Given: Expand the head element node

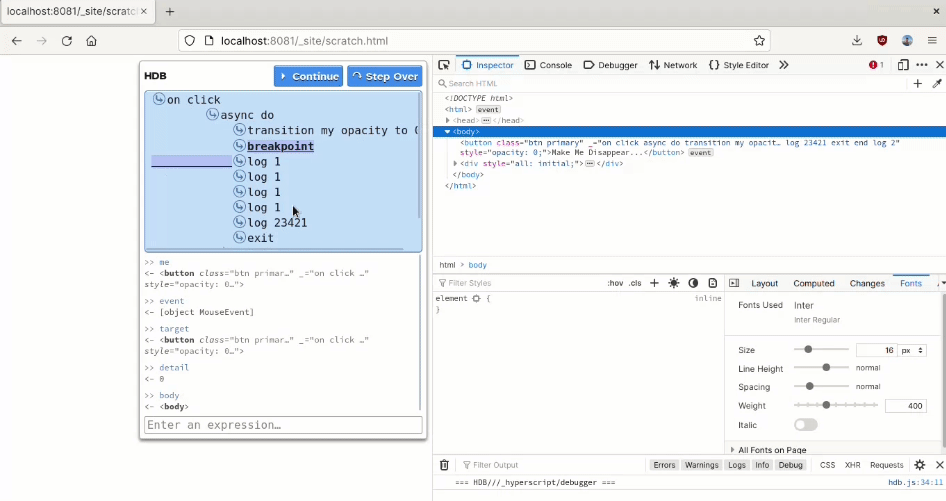Looking at the screenshot, I should pos(448,120).
